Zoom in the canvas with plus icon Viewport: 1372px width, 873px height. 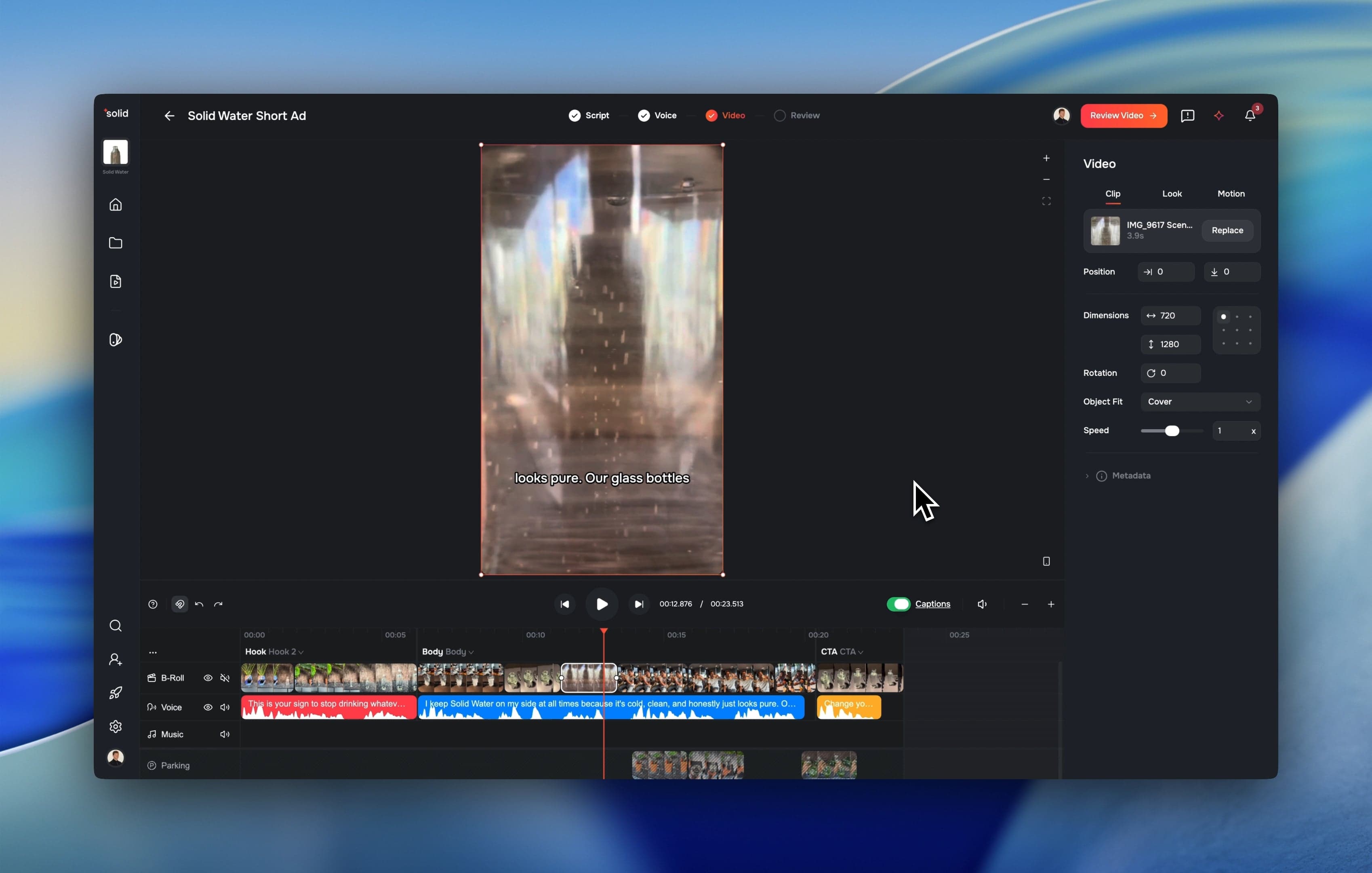pos(1046,158)
